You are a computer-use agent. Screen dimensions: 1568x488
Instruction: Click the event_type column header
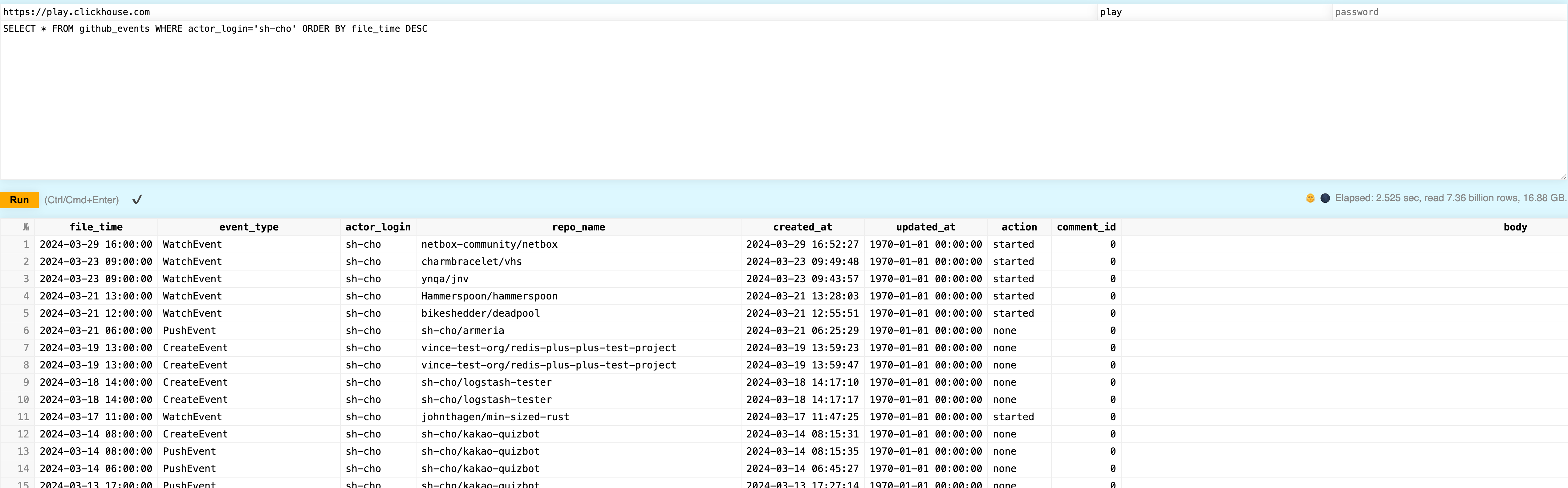coord(248,227)
